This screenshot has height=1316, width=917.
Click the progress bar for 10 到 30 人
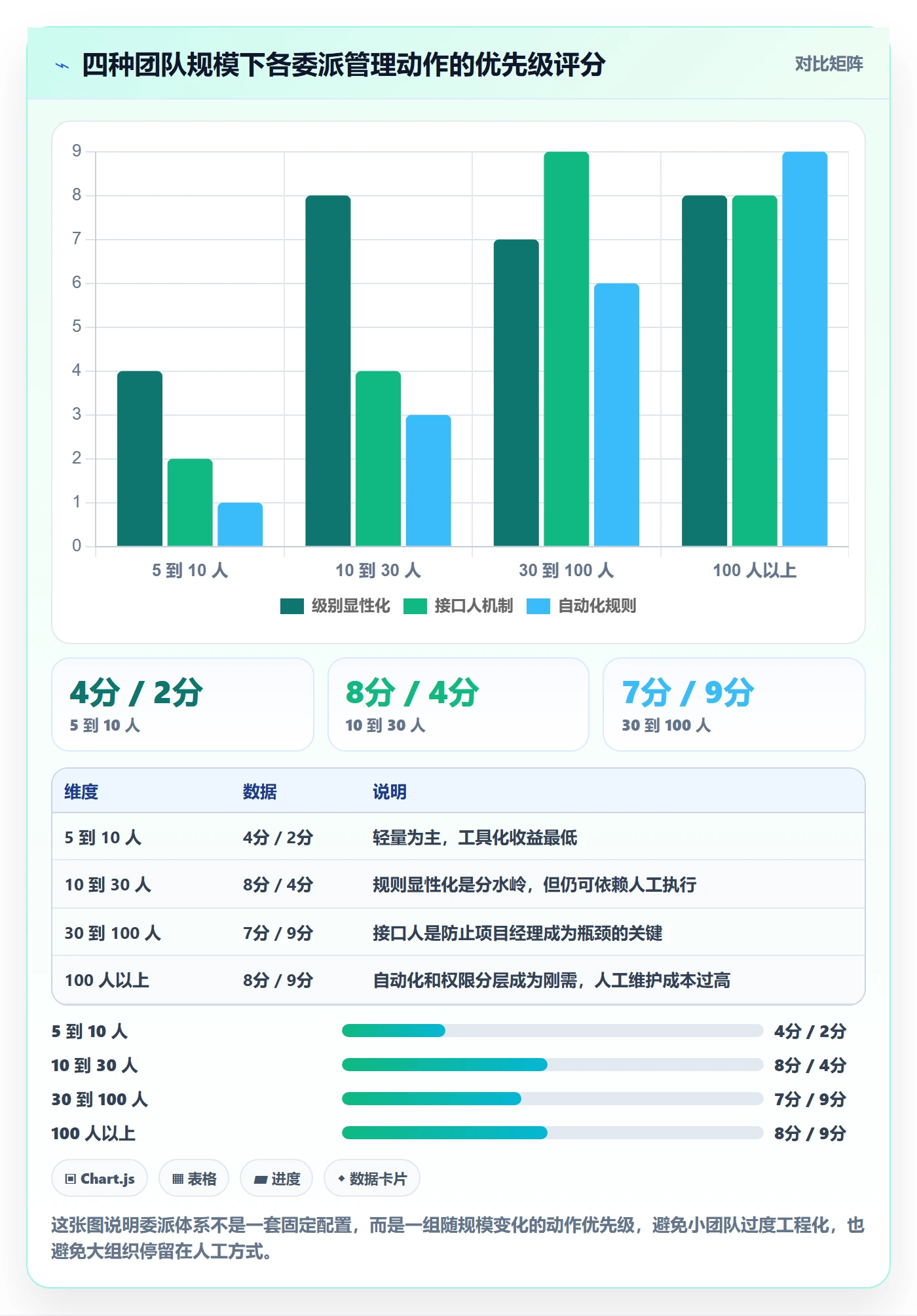coord(552,1065)
